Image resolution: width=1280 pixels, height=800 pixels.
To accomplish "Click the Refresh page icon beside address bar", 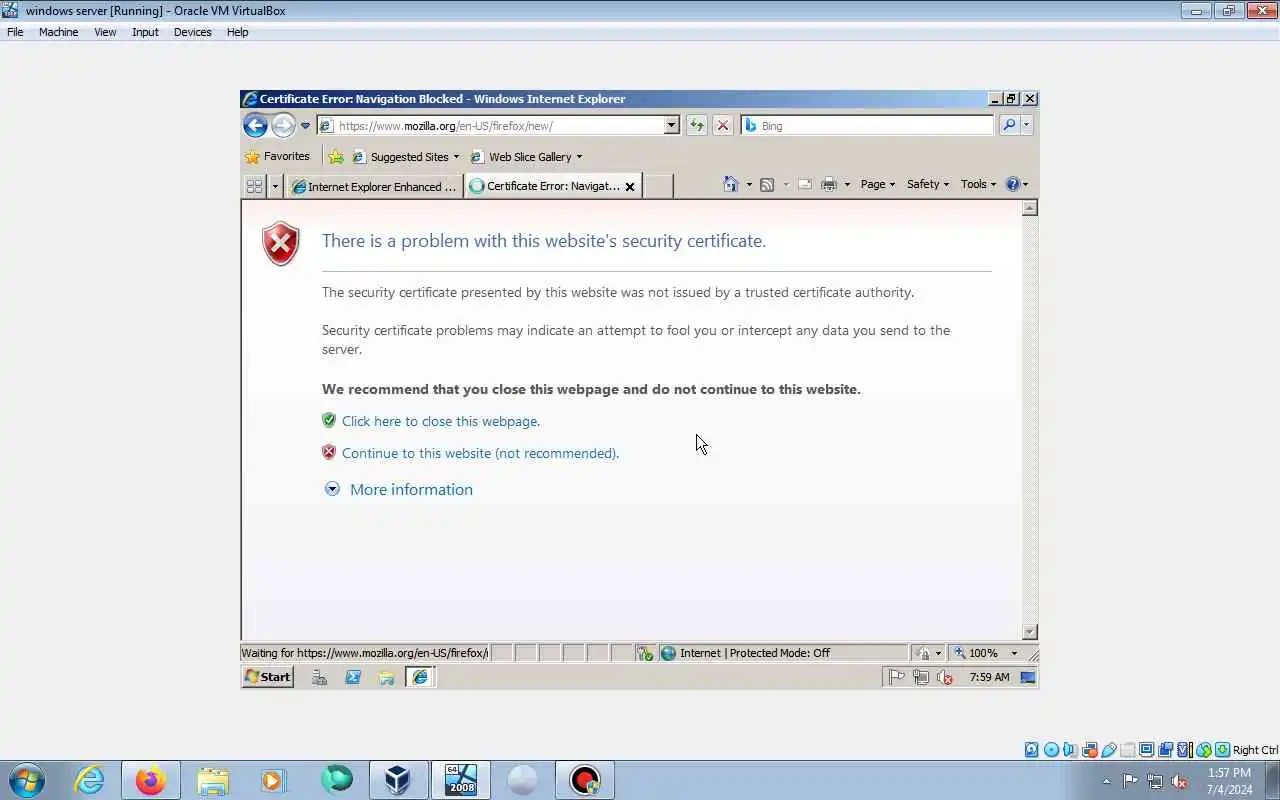I will 696,125.
